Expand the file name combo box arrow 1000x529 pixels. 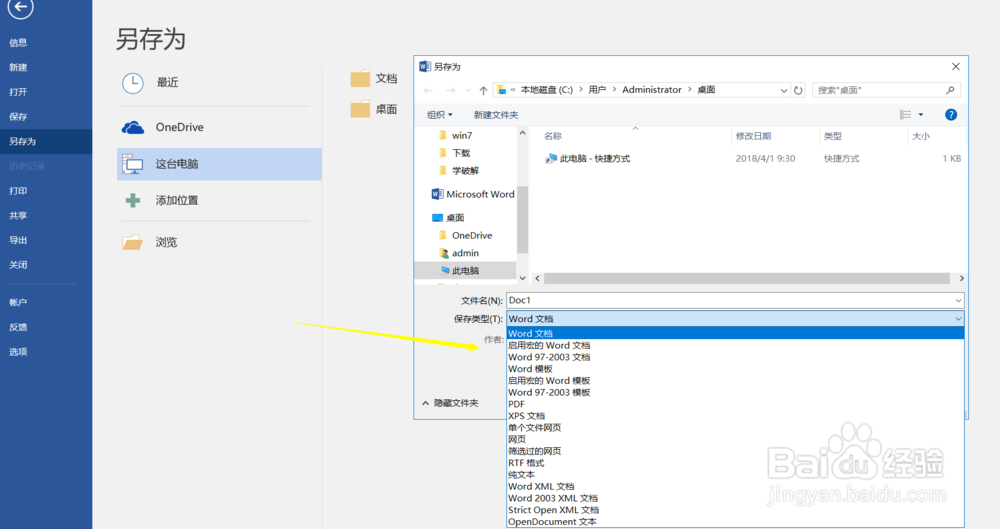958,301
